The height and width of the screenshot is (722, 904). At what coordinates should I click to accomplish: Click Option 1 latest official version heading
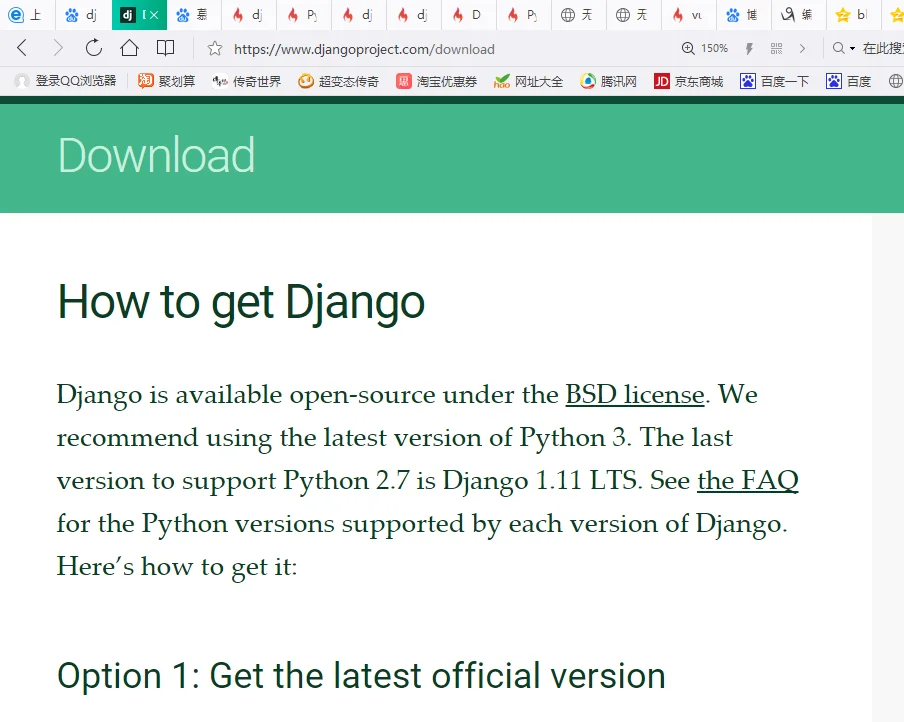pyautogui.click(x=361, y=676)
